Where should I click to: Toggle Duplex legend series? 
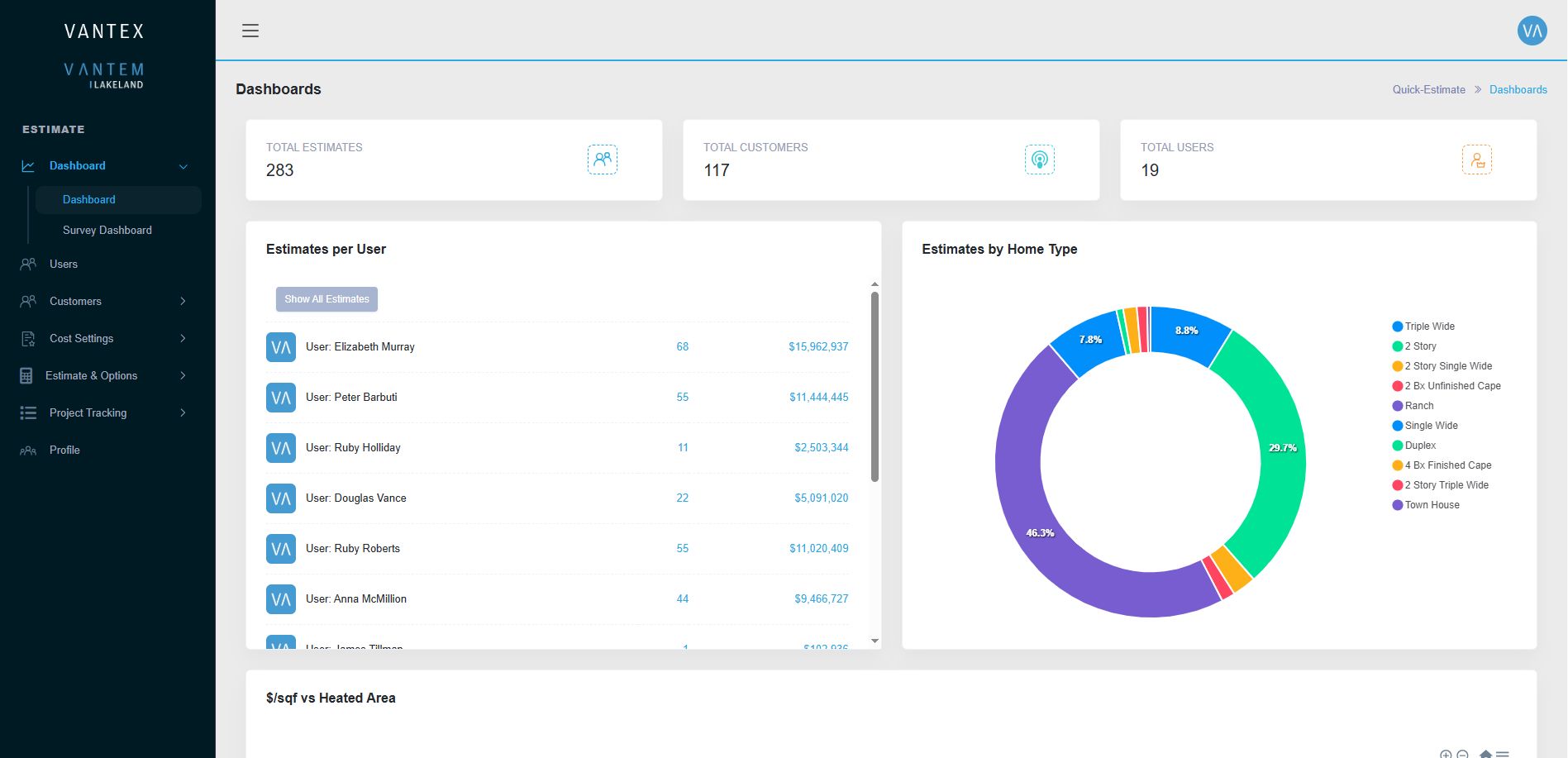[1414, 446]
